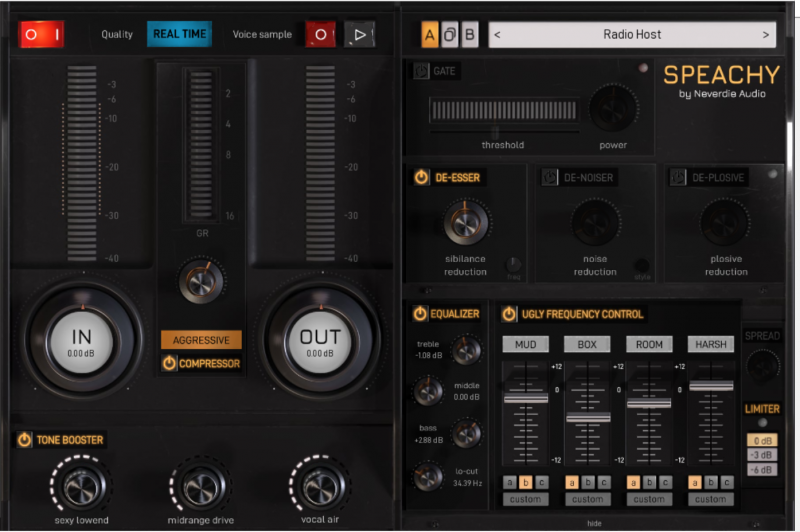Go to next preset arrow
Viewport: 800px width, 532px height.
pyautogui.click(x=765, y=35)
